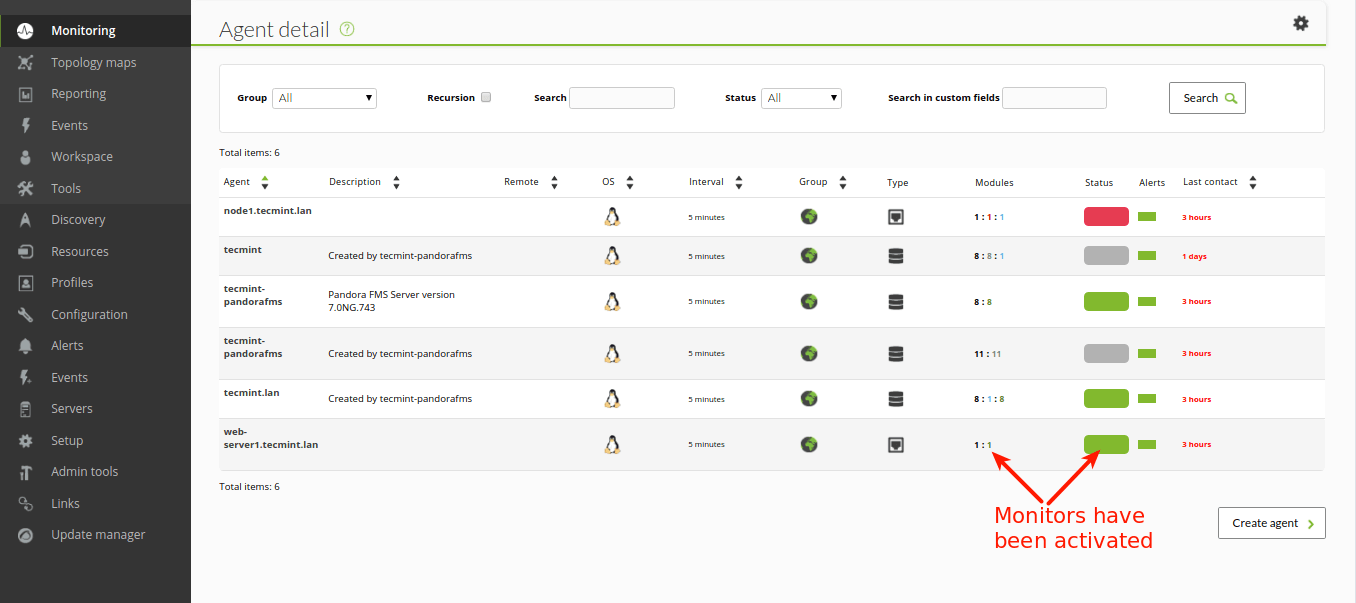Sort the table by the Agent column arrows
Image resolution: width=1356 pixels, height=603 pixels.
(x=265, y=183)
